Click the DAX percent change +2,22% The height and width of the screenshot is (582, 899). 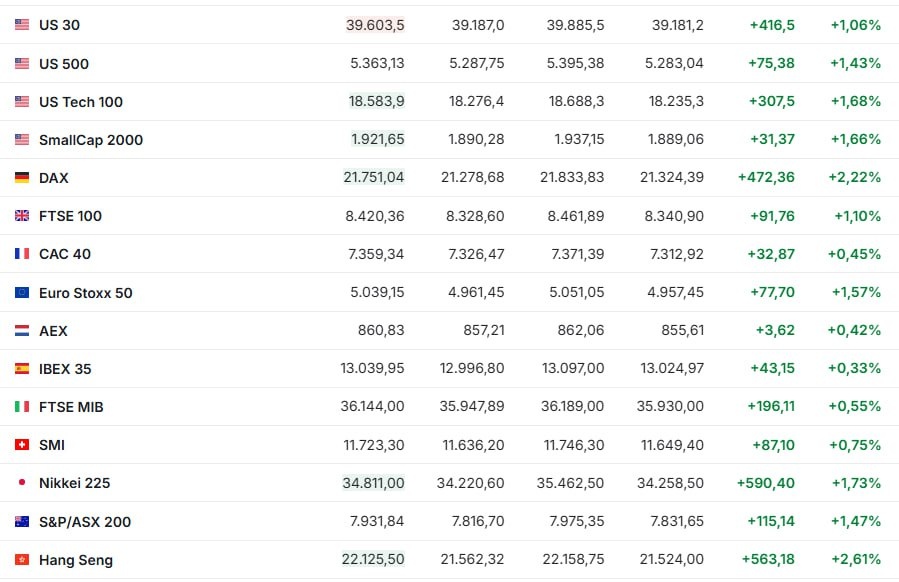854,178
